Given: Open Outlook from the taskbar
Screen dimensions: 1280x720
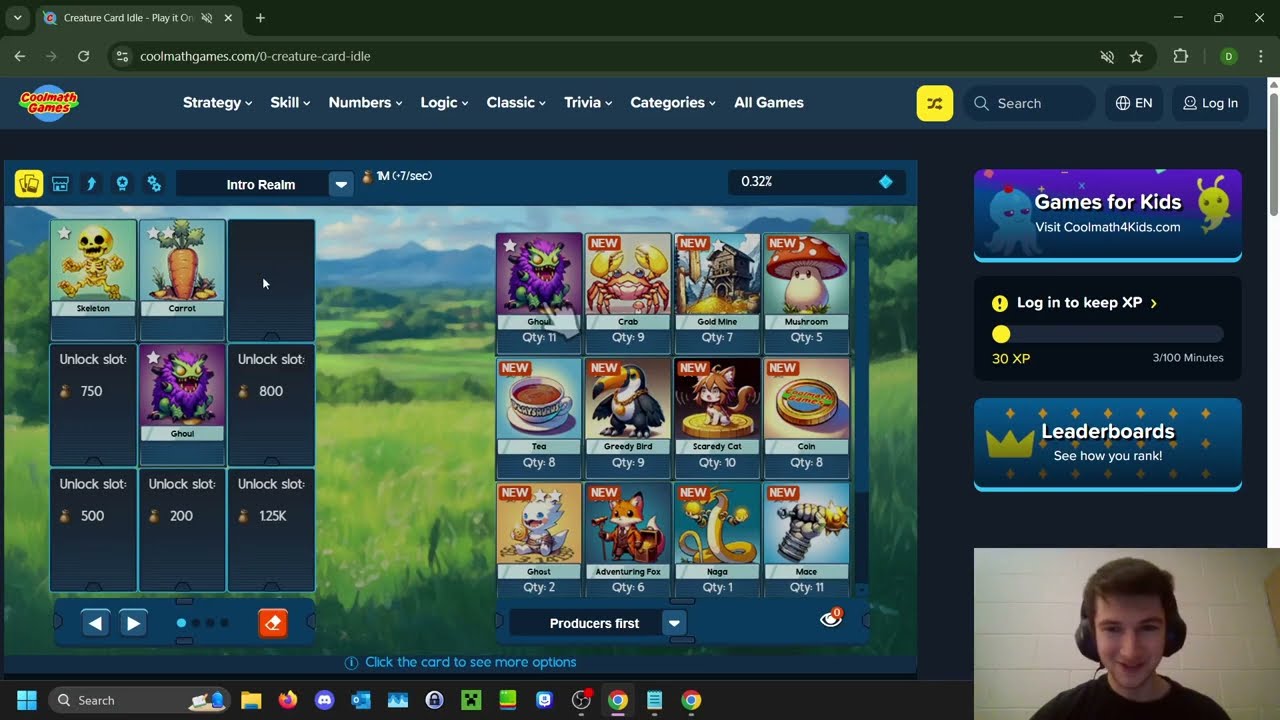Looking at the screenshot, I should [361, 700].
